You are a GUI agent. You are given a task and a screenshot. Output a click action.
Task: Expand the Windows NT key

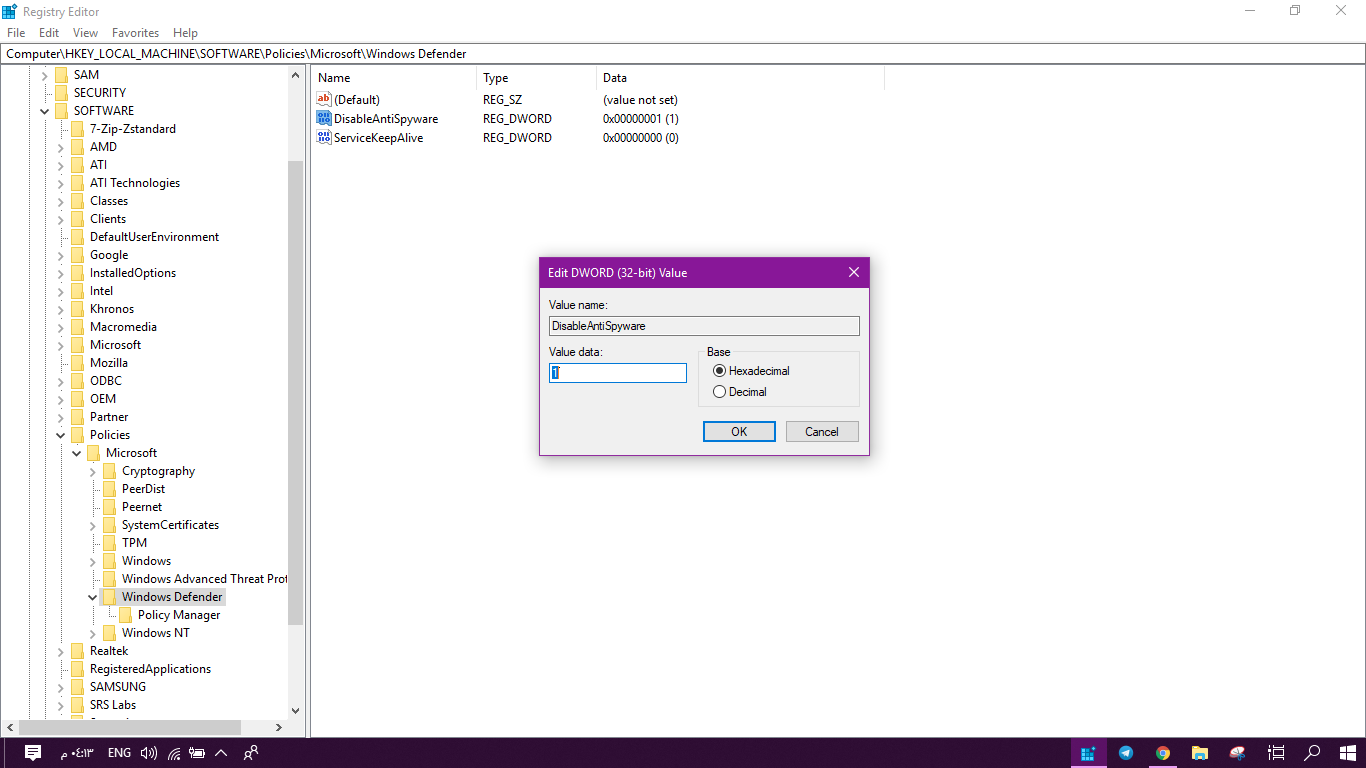[92, 633]
